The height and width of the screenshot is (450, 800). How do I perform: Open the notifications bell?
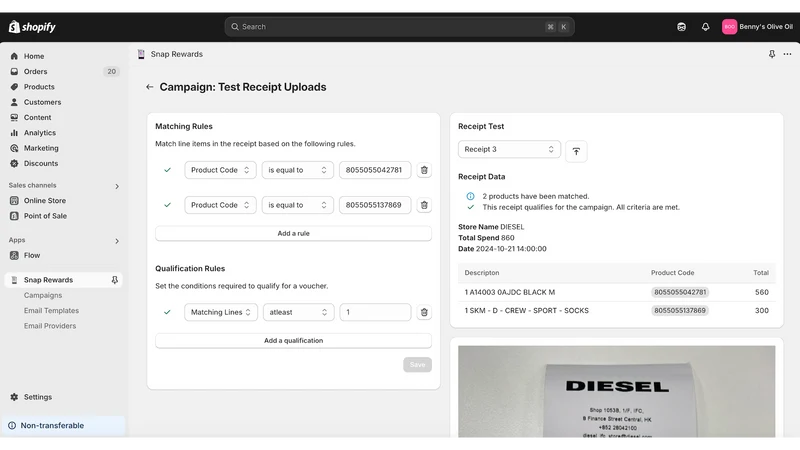pyautogui.click(x=705, y=27)
